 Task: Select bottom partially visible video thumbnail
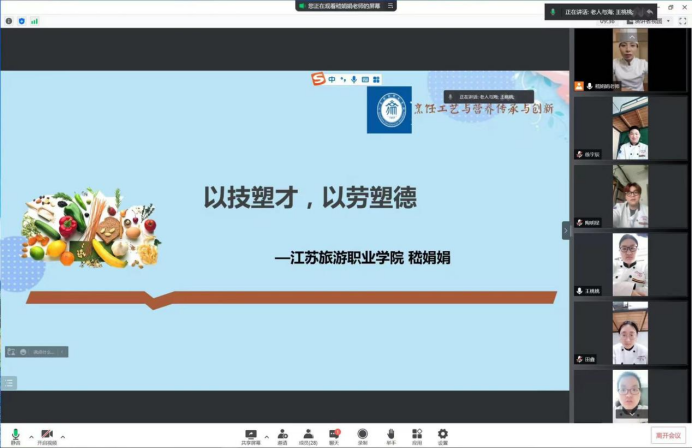630,396
